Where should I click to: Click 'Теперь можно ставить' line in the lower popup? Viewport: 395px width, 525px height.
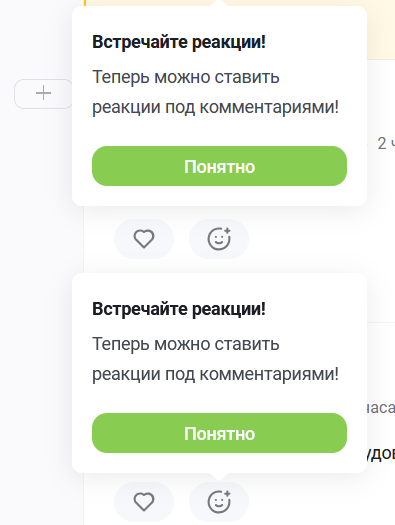tap(186, 344)
